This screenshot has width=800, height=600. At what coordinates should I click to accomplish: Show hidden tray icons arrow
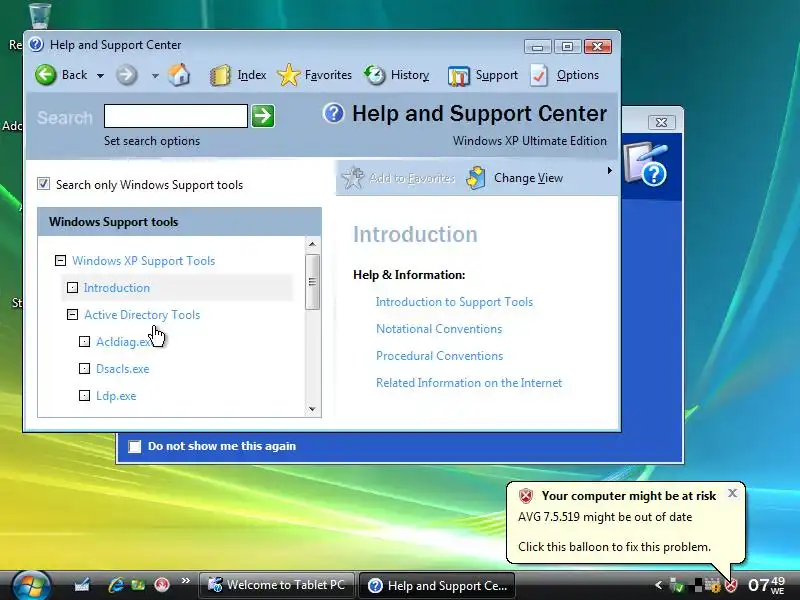(658, 585)
